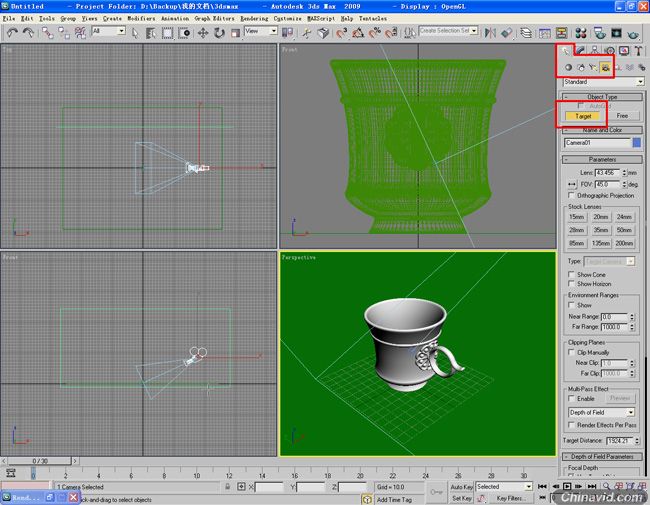The image size is (650, 505).
Task: Click the Camera01 blue color swatch
Action: pyautogui.click(x=637, y=143)
